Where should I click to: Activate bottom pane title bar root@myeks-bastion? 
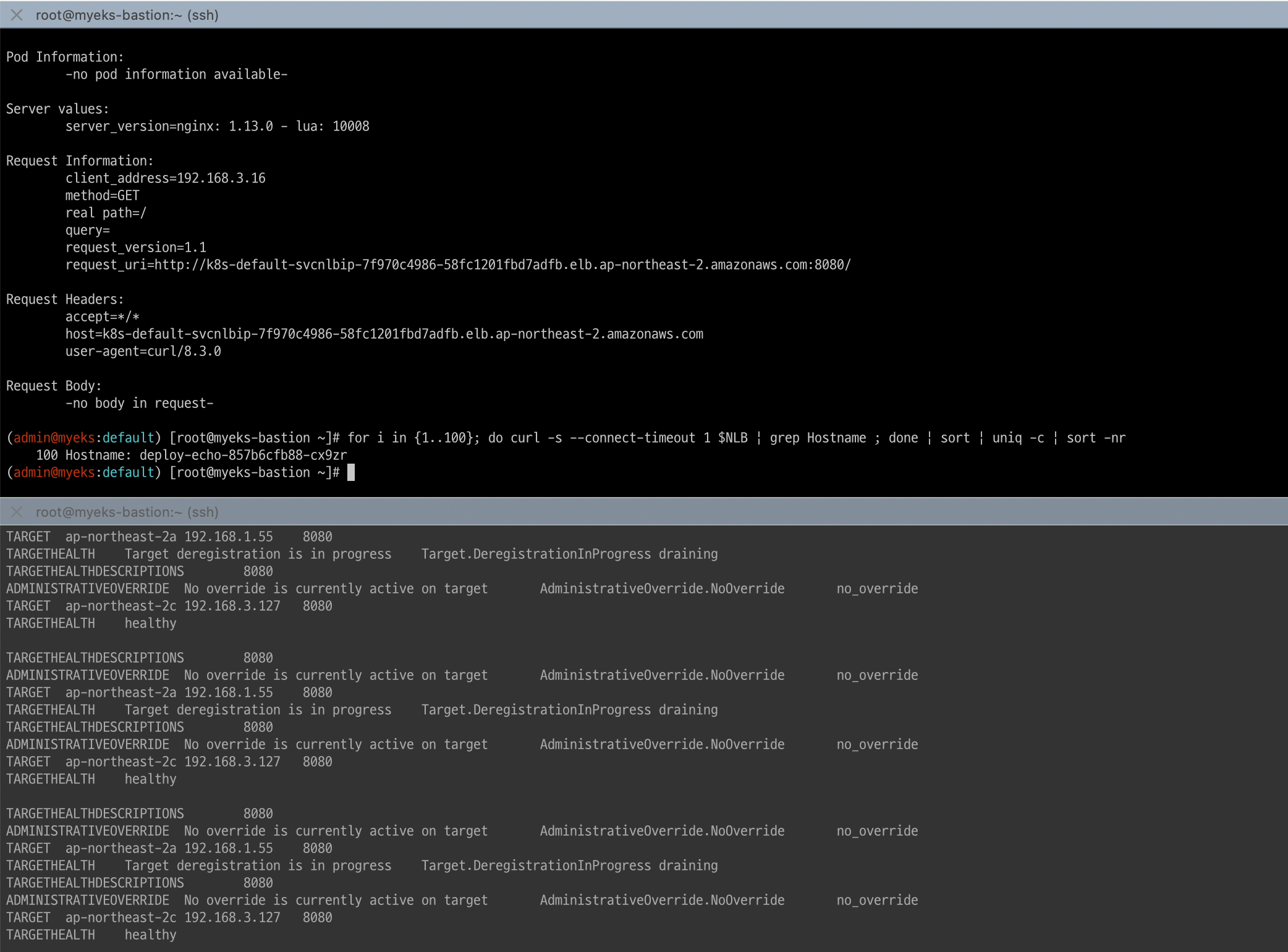pyautogui.click(x=127, y=512)
